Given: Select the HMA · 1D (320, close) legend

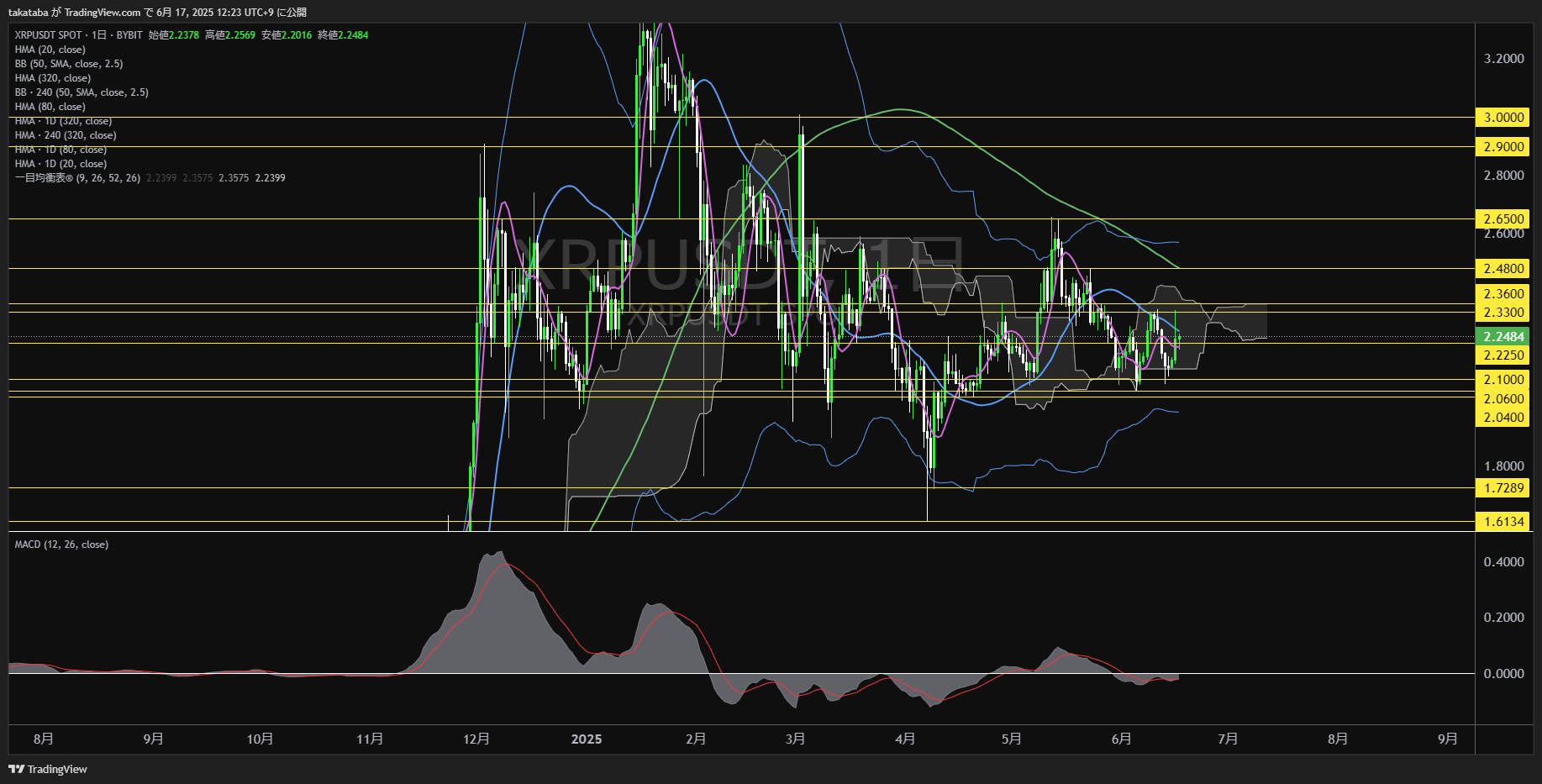Looking at the screenshot, I should click(x=63, y=121).
